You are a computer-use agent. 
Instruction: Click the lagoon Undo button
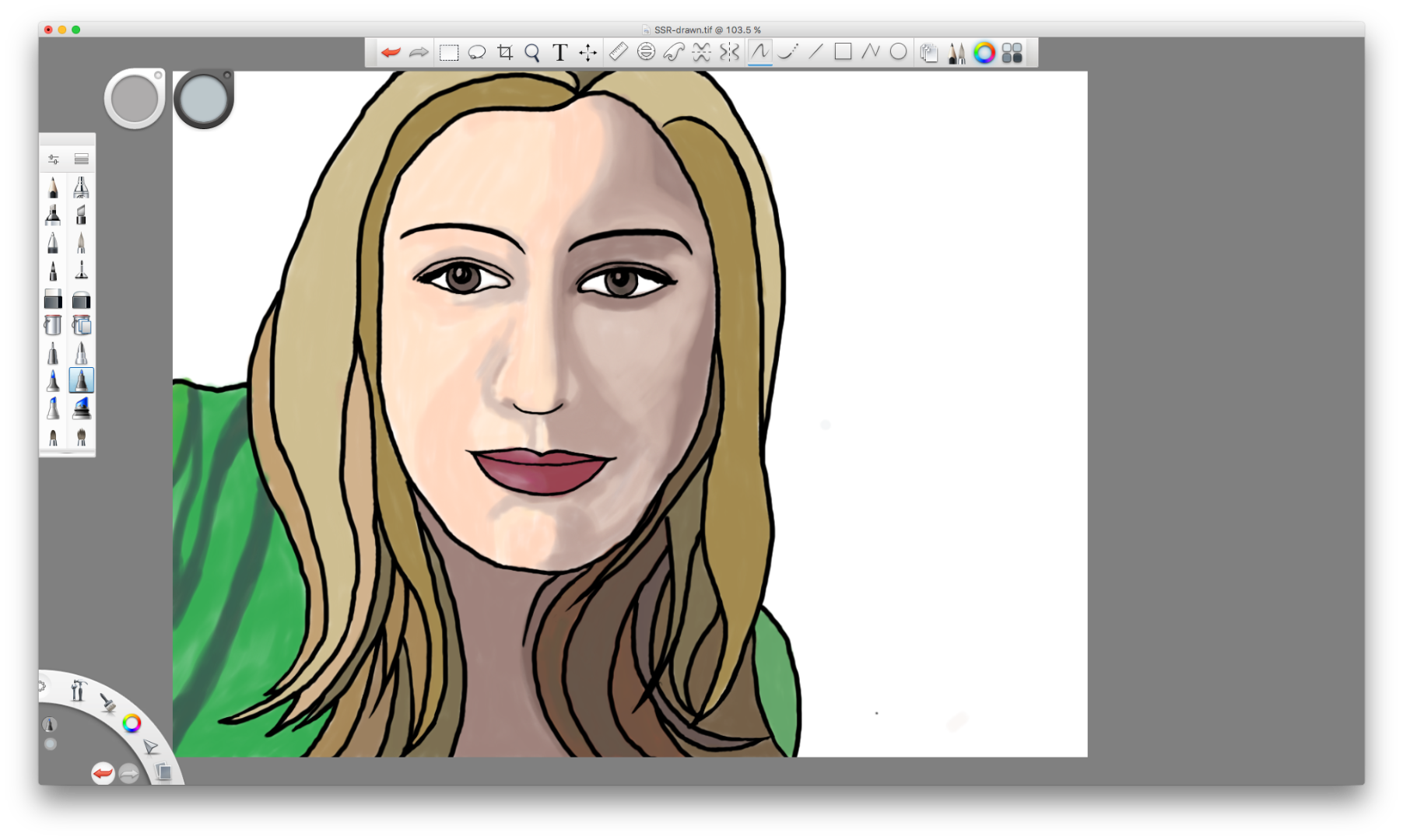[x=103, y=773]
